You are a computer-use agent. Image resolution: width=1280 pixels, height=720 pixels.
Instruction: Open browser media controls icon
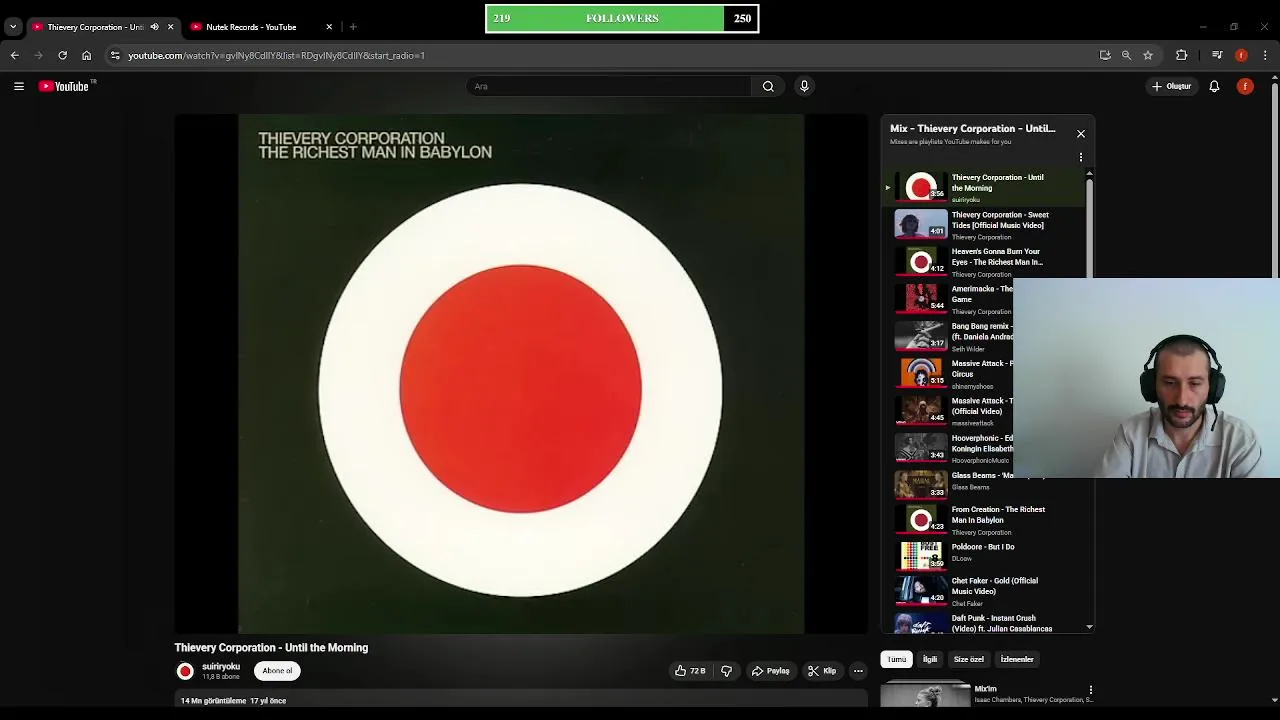click(1217, 55)
